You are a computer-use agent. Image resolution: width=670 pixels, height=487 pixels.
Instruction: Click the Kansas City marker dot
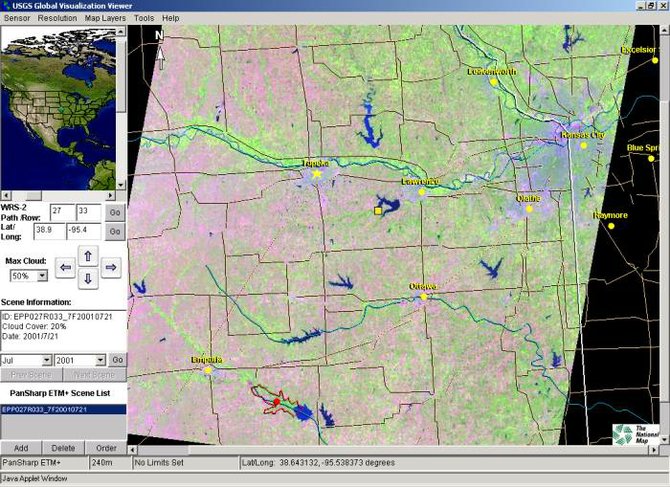pyautogui.click(x=583, y=145)
